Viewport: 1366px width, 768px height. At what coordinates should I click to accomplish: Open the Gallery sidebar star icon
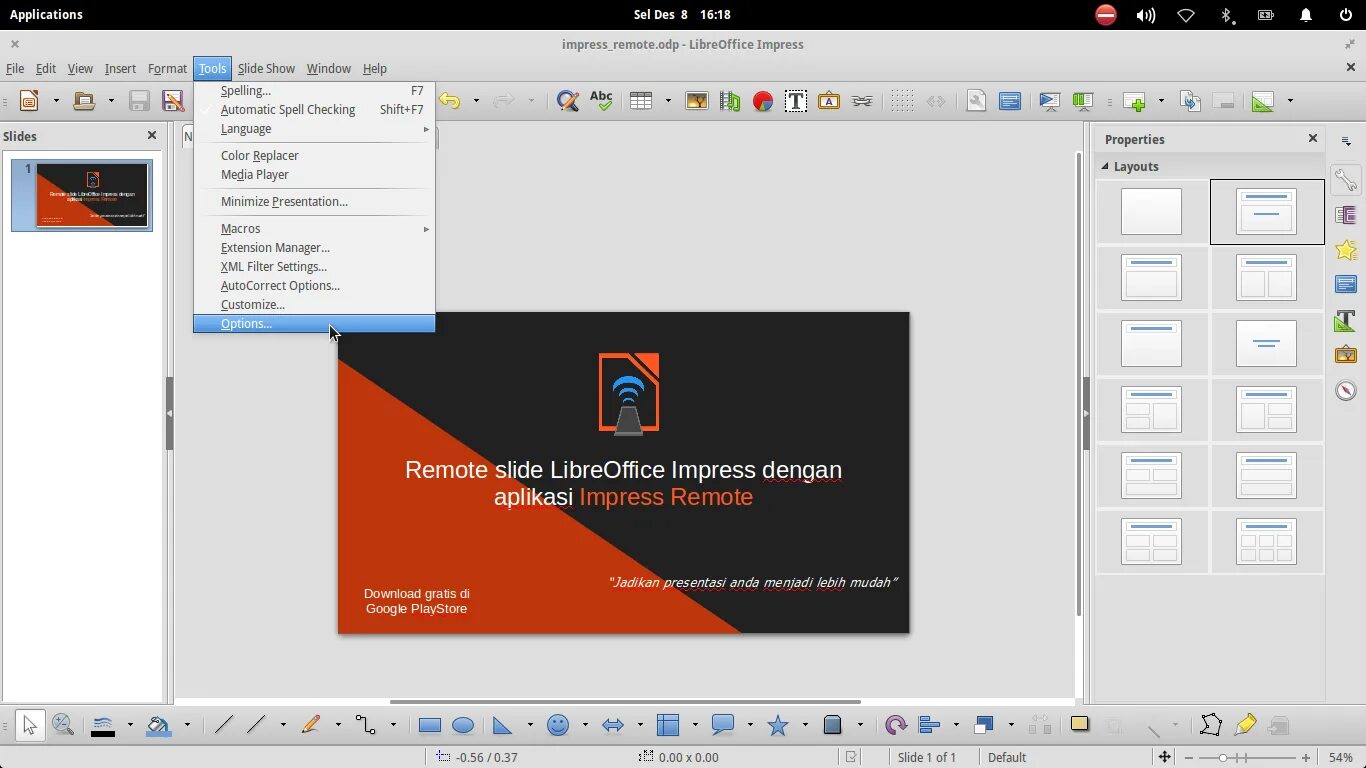click(1346, 250)
